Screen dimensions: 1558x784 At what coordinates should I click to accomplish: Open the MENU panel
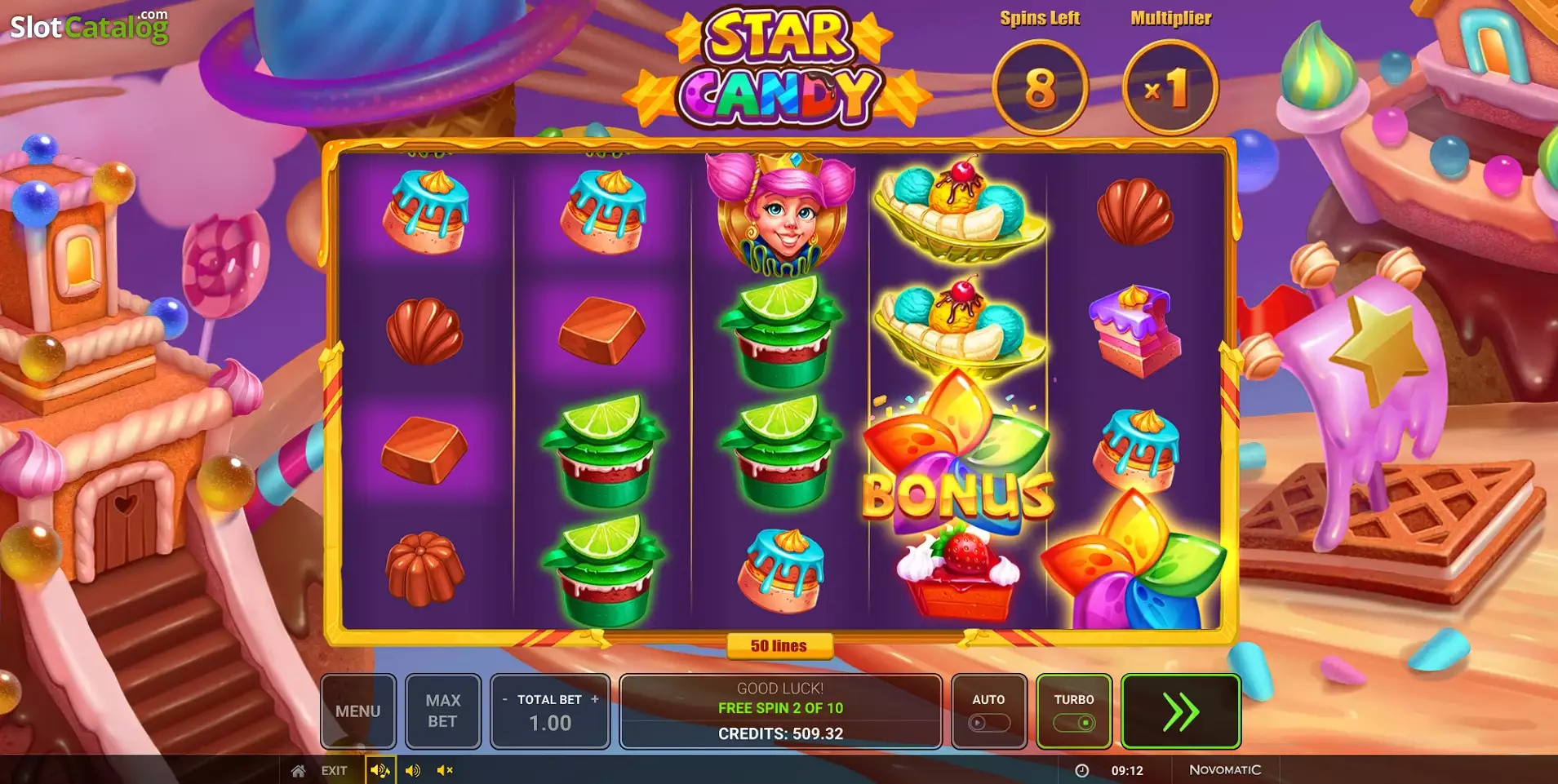pyautogui.click(x=358, y=711)
